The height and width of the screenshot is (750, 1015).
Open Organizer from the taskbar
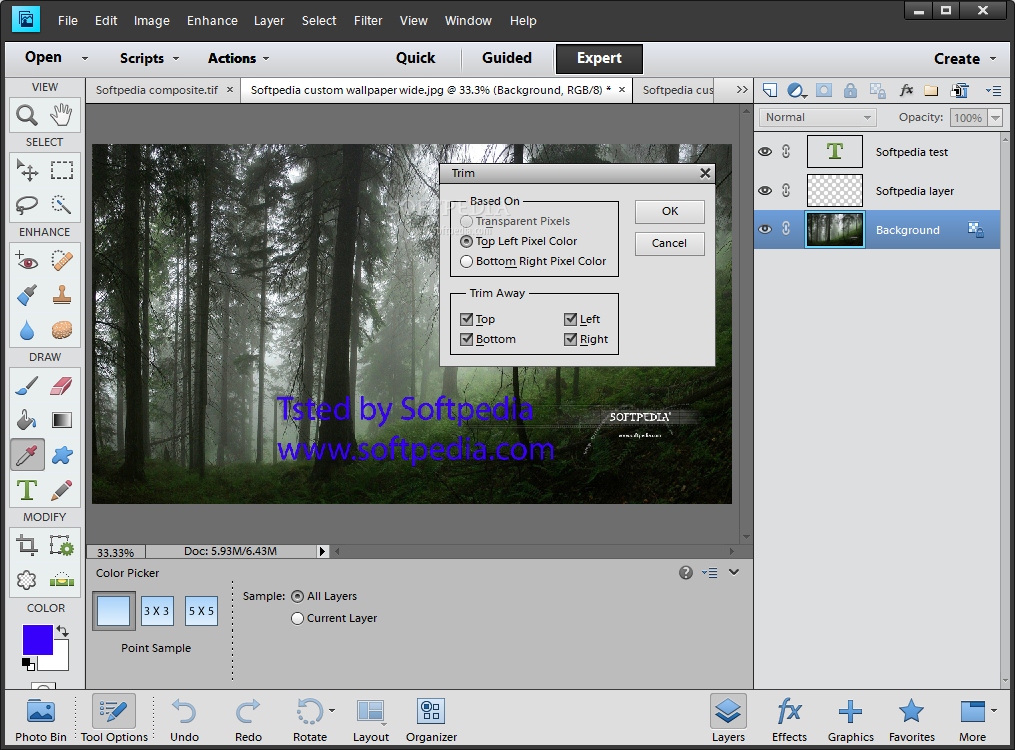point(431,720)
